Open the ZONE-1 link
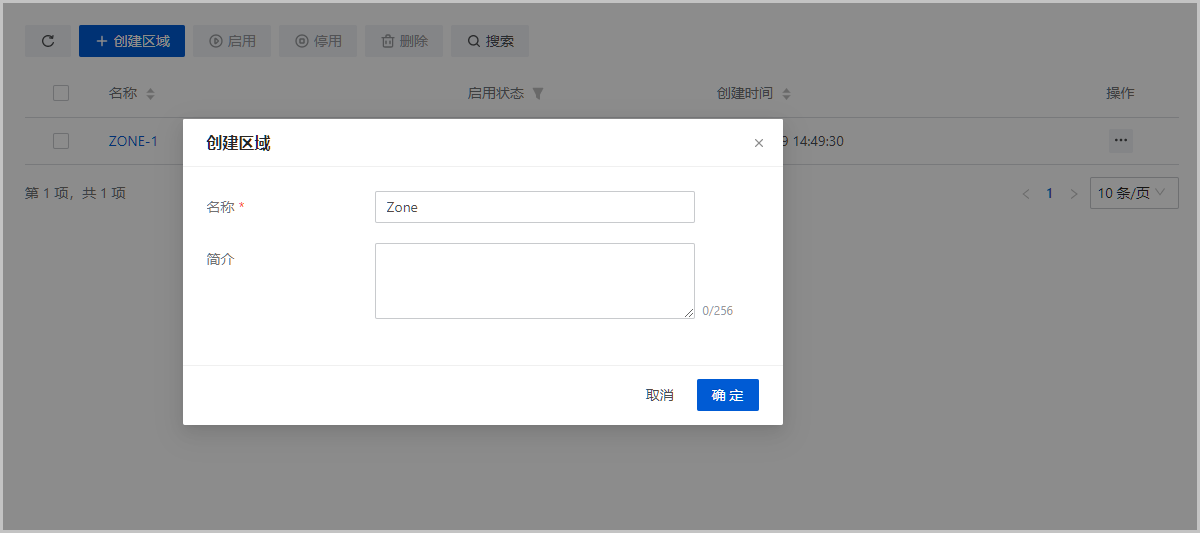This screenshot has height=533, width=1200. point(133,141)
